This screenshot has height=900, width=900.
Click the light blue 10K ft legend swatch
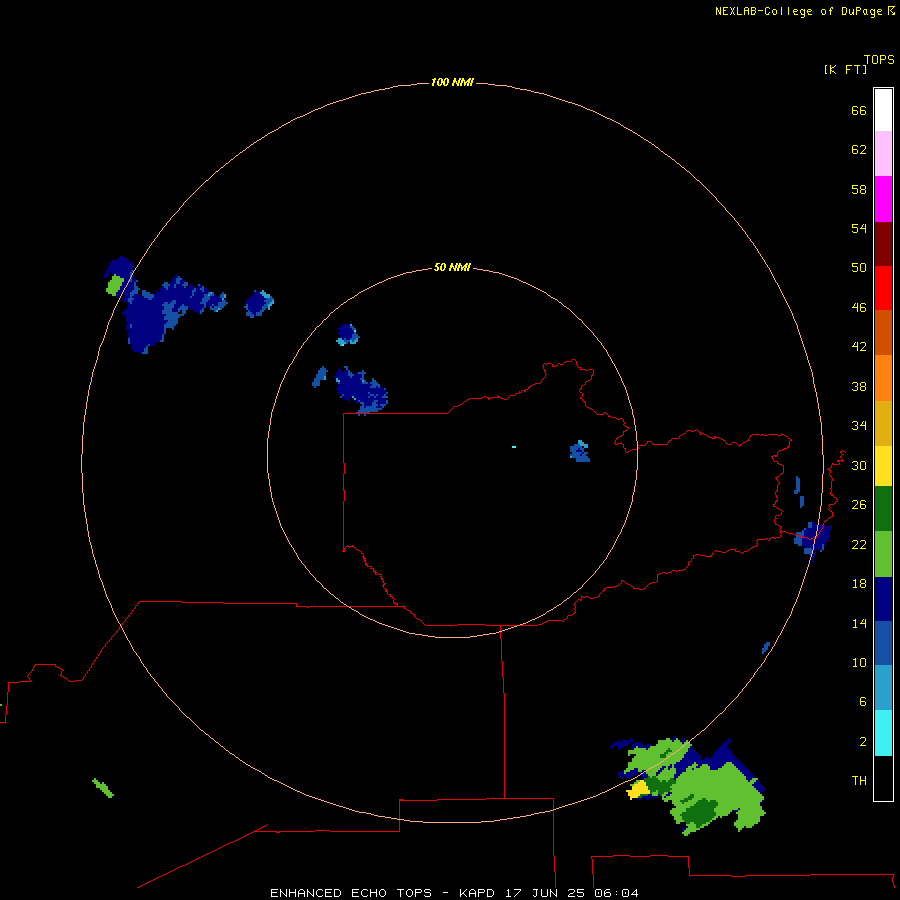coord(883,687)
